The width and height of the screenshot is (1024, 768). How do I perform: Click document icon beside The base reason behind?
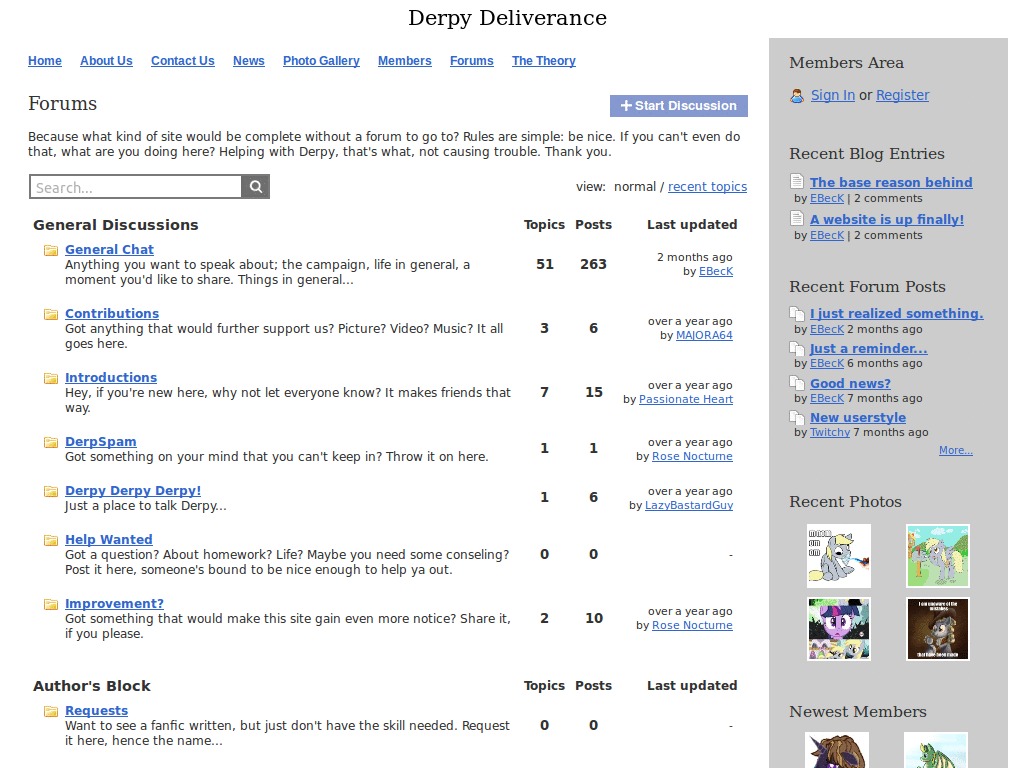click(797, 181)
